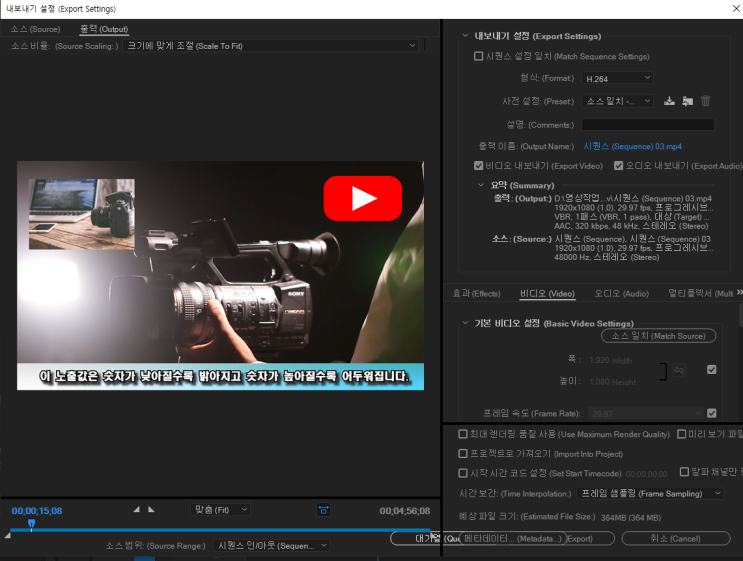Open the Format H.264 dropdown

(x=617, y=78)
